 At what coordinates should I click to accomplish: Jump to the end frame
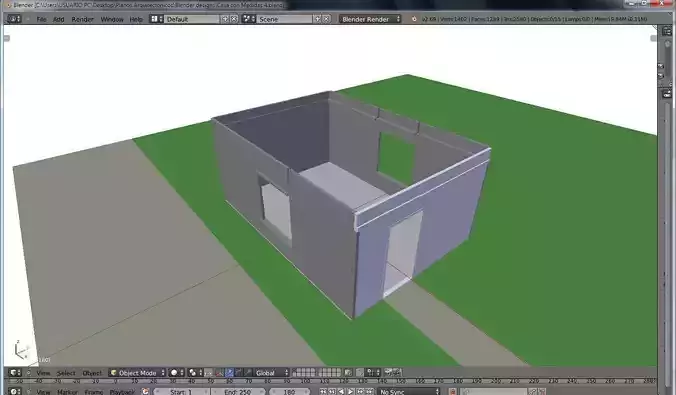click(x=369, y=392)
